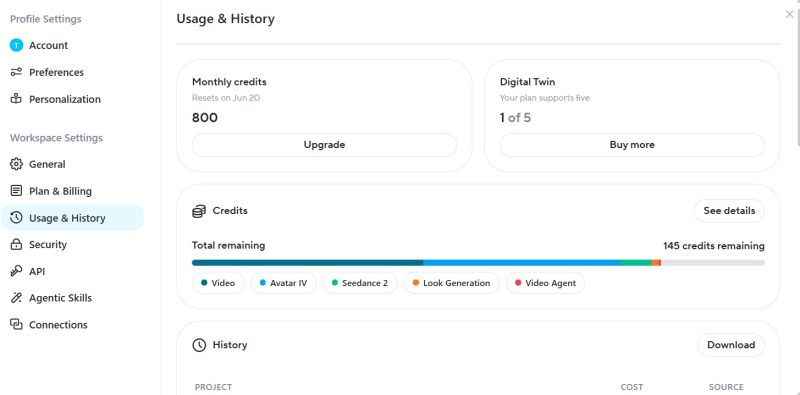Click the green Seedance 2 bar segment
This screenshot has width=800, height=395.
click(636, 263)
